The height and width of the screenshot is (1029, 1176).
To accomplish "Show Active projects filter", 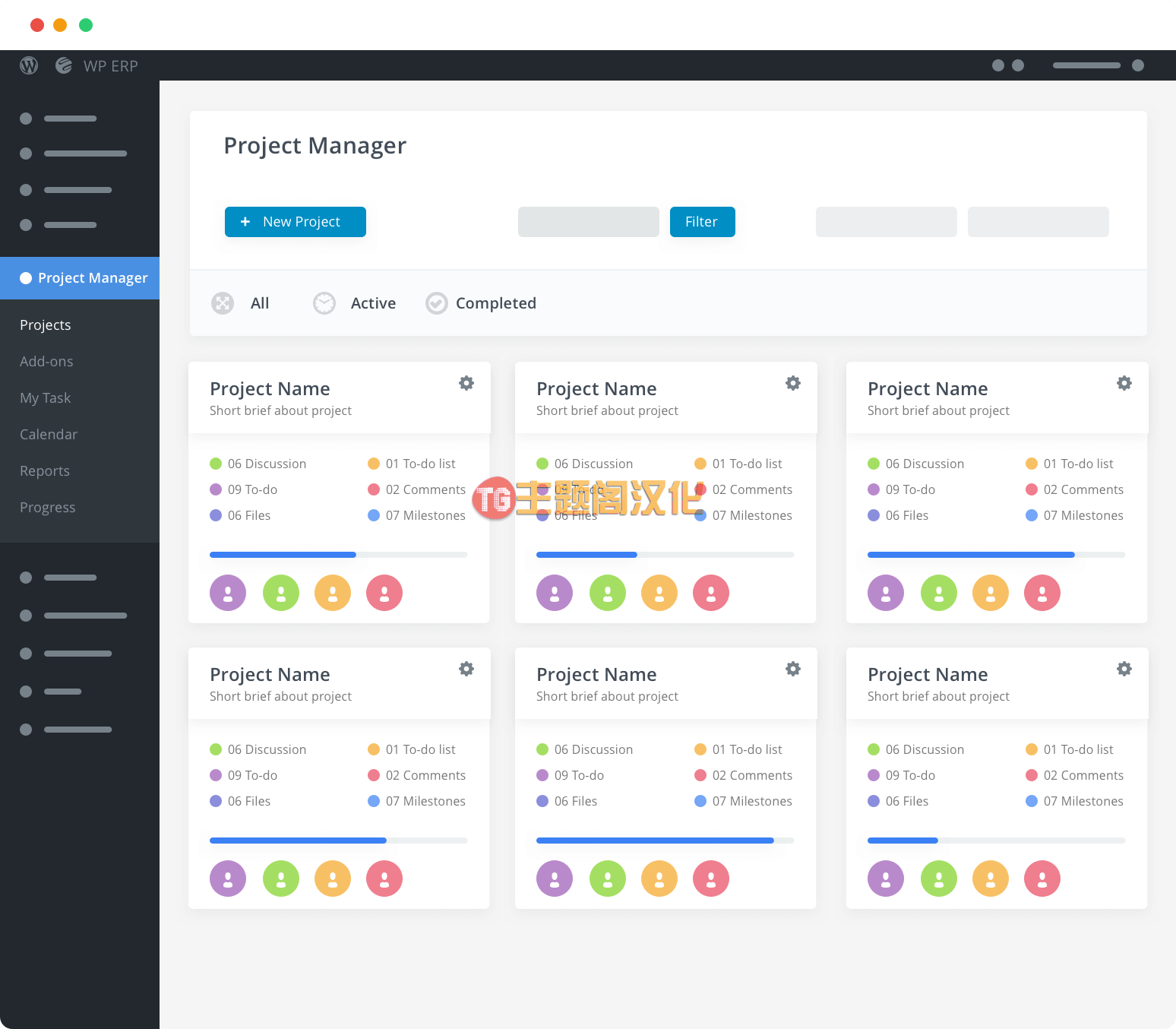I will click(x=373, y=303).
